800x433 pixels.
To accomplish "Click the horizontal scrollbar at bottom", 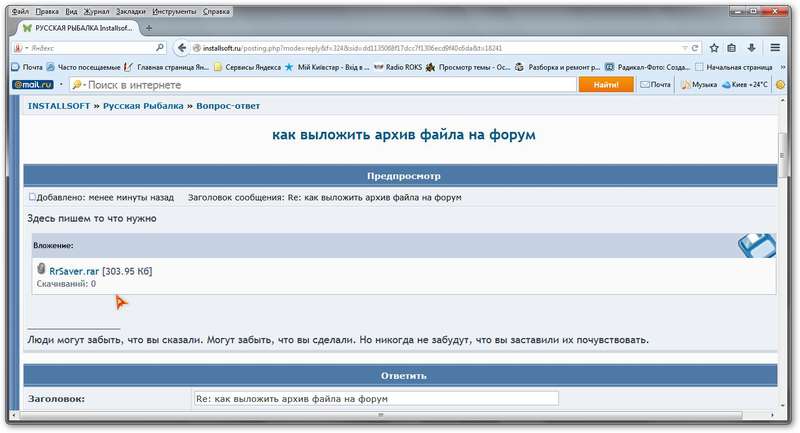I will 381,415.
